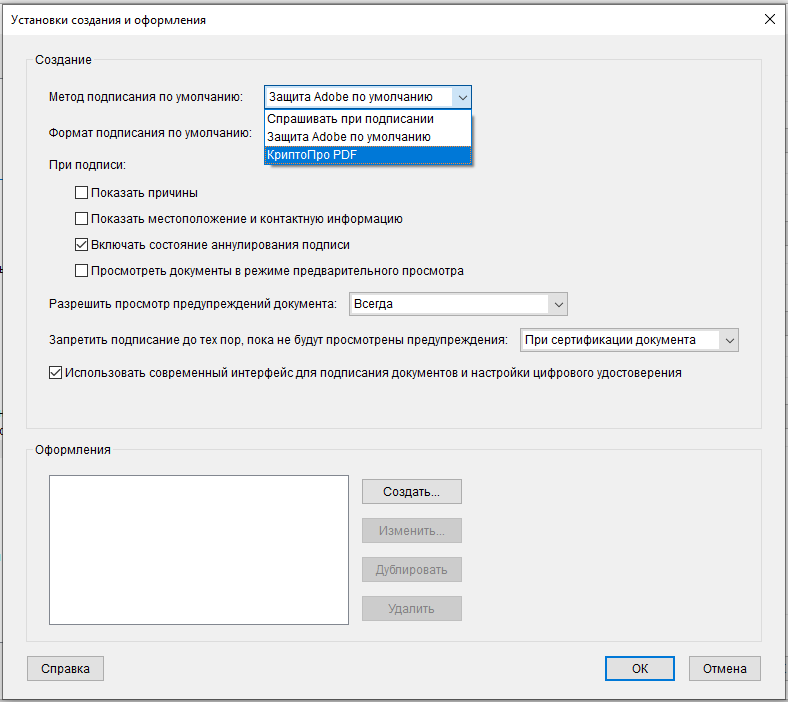Select the 'КриптоПро PDF' signing method
The image size is (788, 702).
(x=366, y=155)
